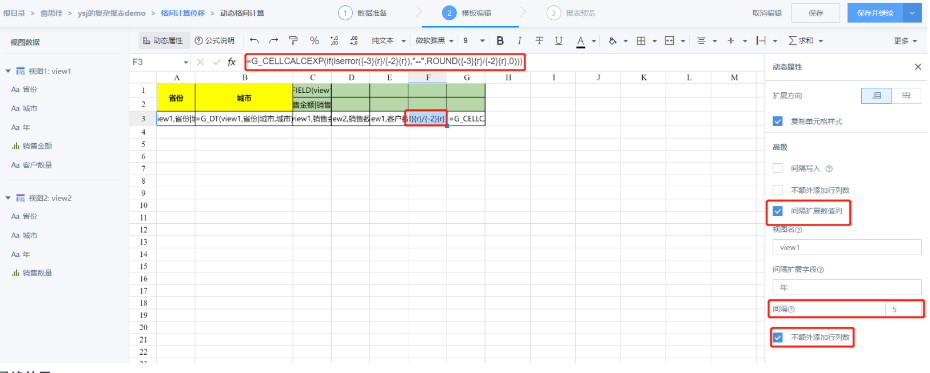Open 动态属性 toolbar tab
930x373 pixels.
(x=163, y=40)
